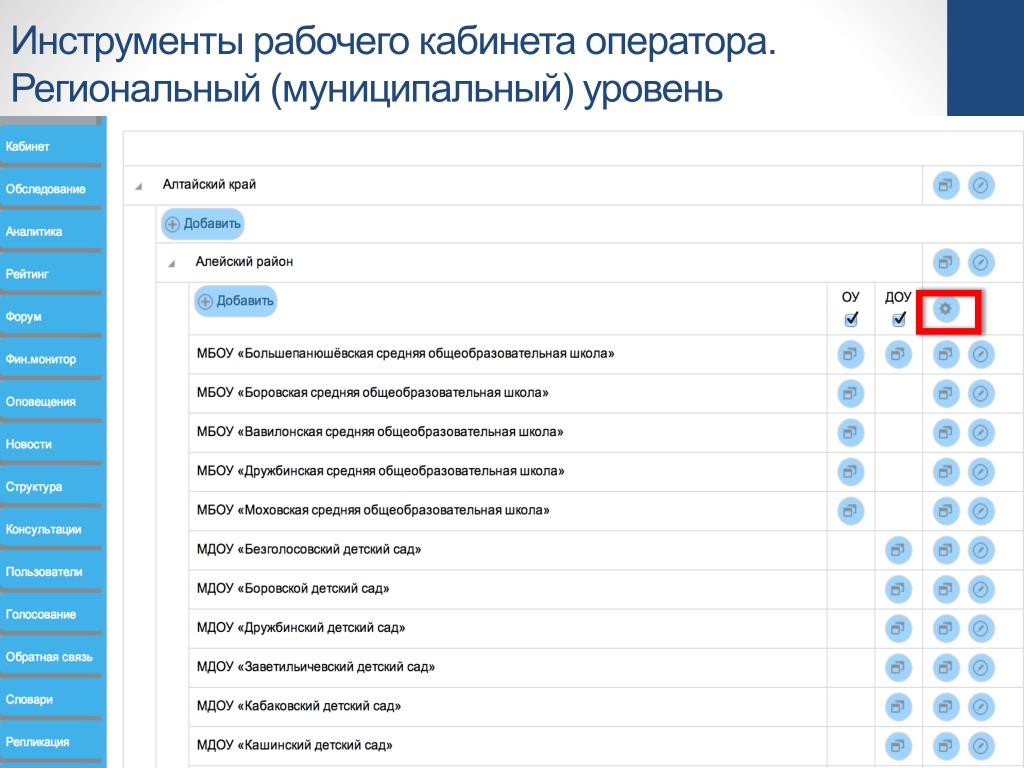Uncheck the ДОУ checkbox

tap(899, 319)
